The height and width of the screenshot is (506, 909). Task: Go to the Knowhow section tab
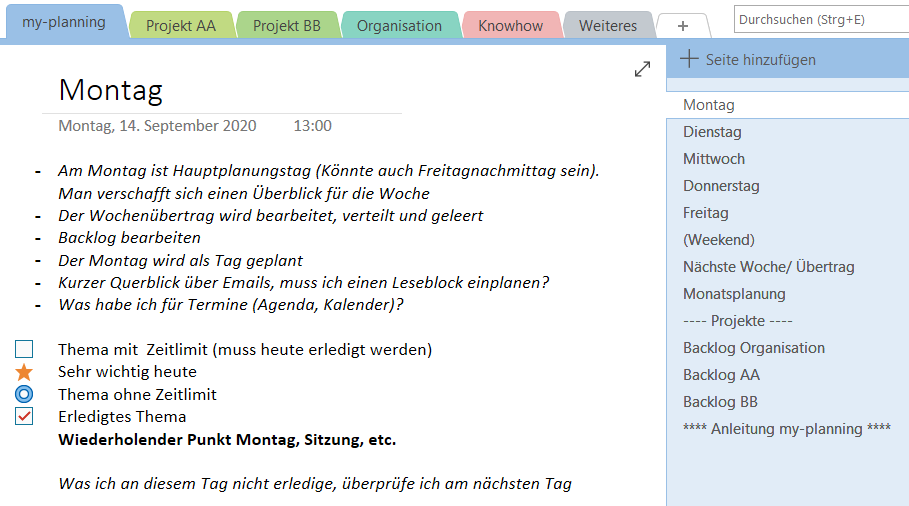pos(510,26)
